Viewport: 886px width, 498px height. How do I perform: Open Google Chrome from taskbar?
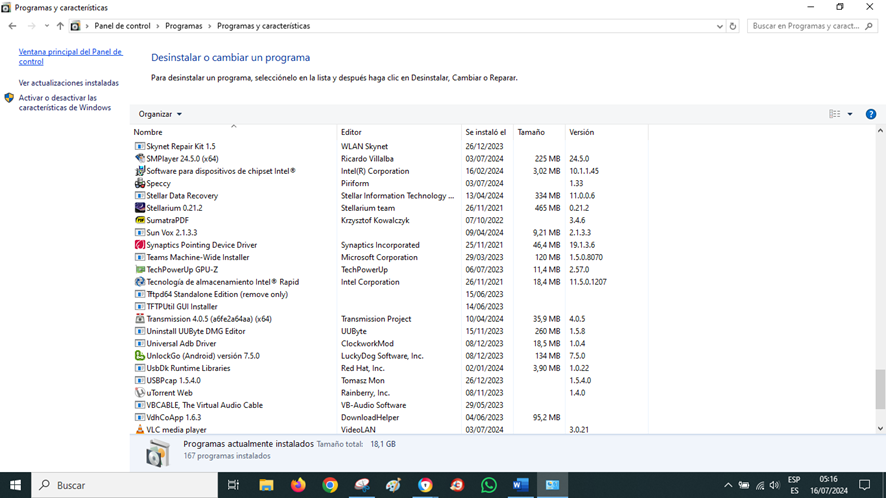(x=330, y=485)
